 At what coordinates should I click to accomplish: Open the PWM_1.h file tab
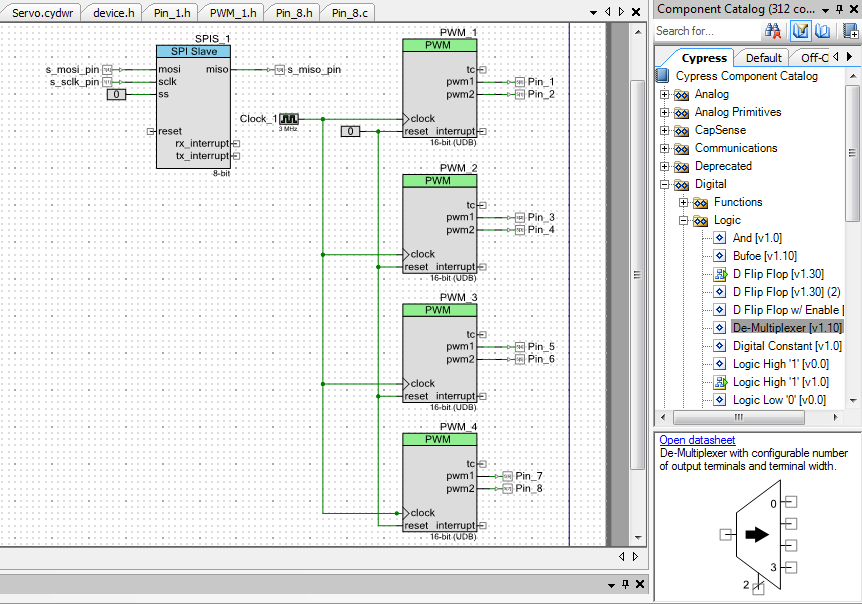233,12
